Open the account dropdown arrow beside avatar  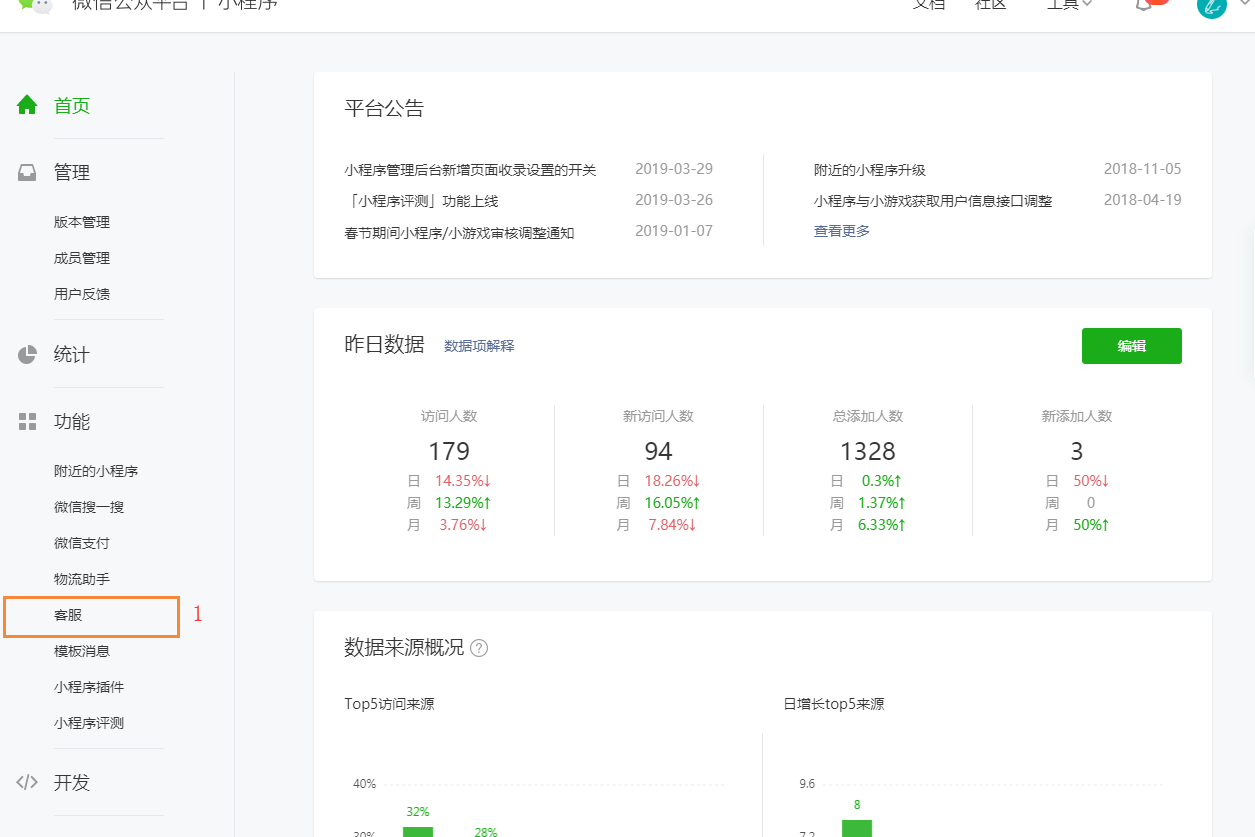click(1243, 5)
